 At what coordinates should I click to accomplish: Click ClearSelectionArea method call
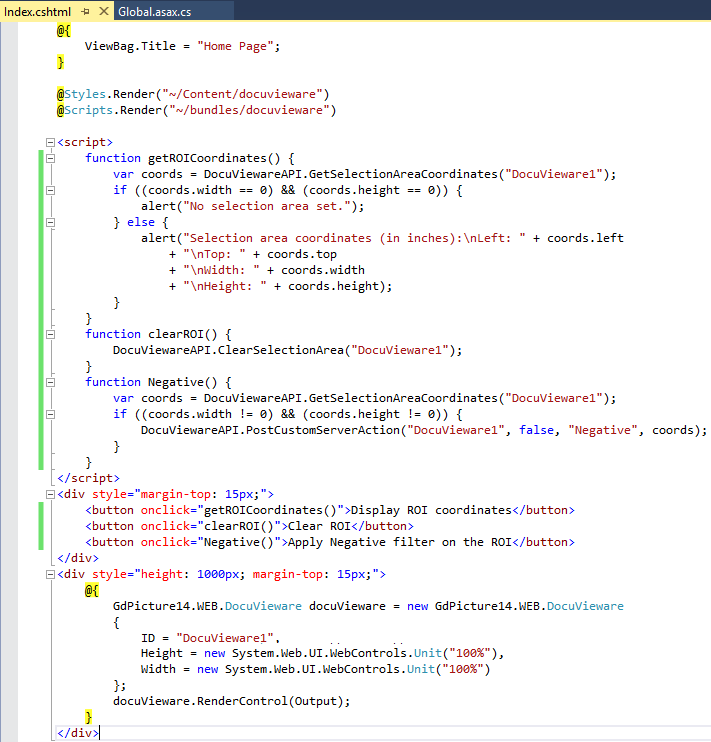(x=280, y=350)
